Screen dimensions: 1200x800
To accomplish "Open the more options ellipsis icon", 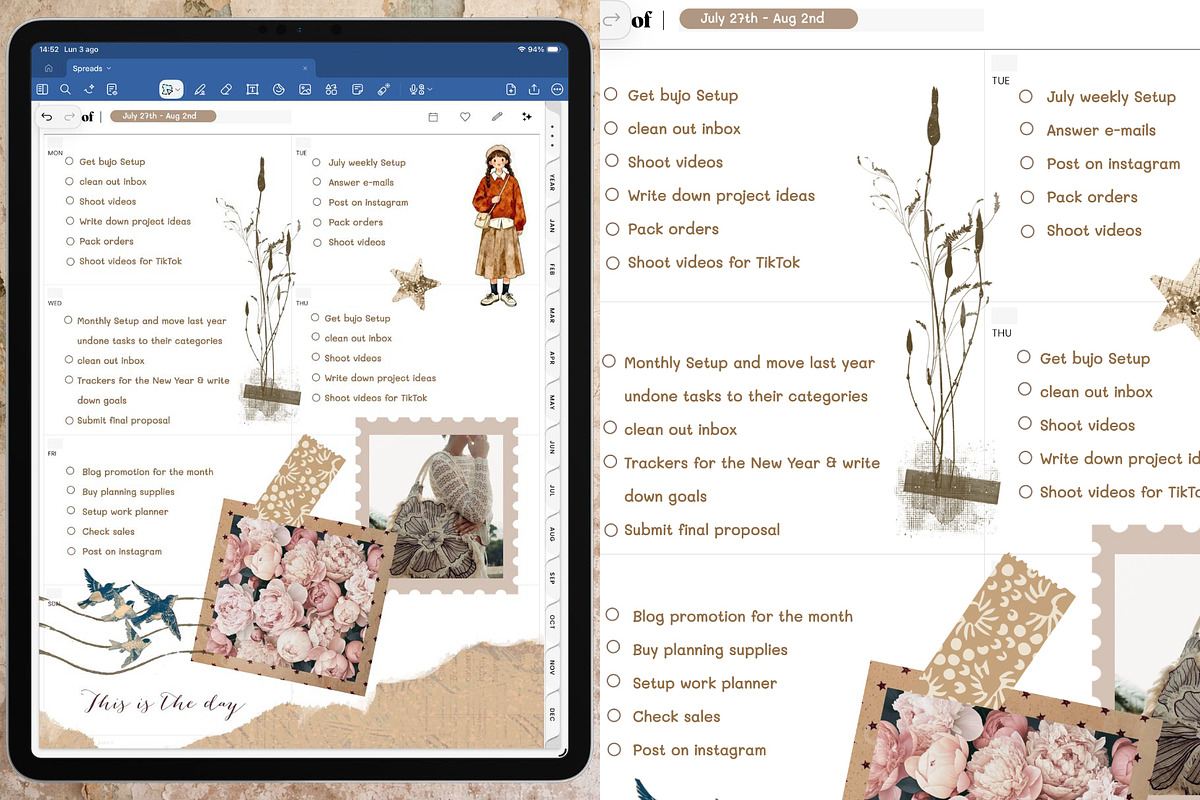I will point(557,89).
